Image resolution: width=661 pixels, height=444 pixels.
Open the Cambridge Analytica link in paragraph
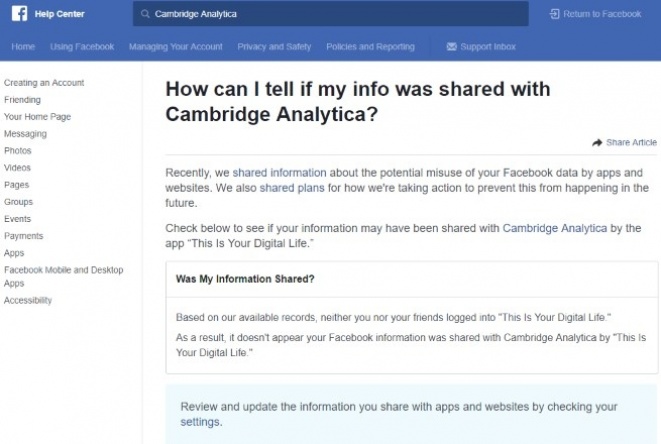(555, 228)
